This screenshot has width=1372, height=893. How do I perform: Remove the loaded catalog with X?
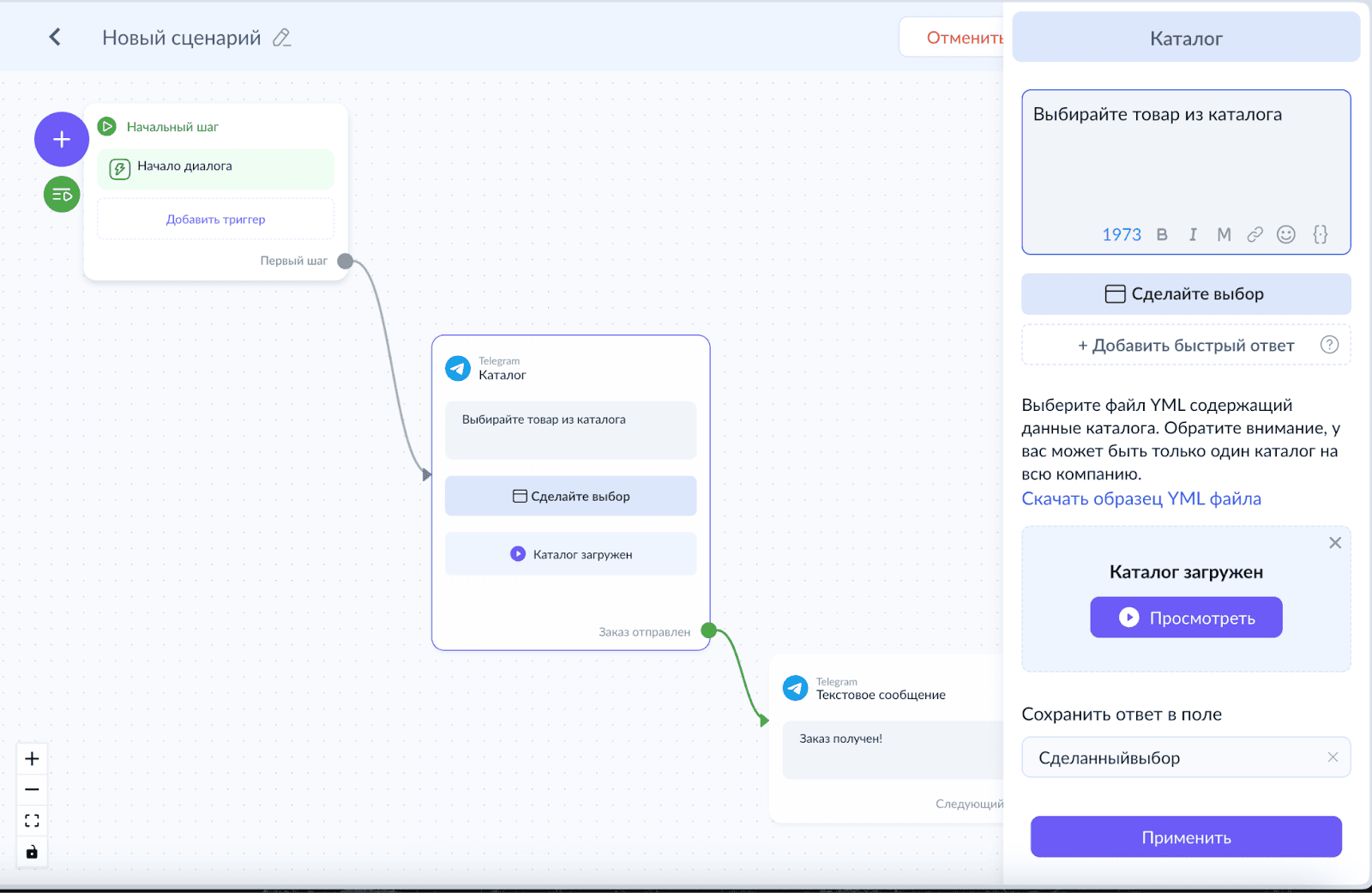coord(1335,543)
